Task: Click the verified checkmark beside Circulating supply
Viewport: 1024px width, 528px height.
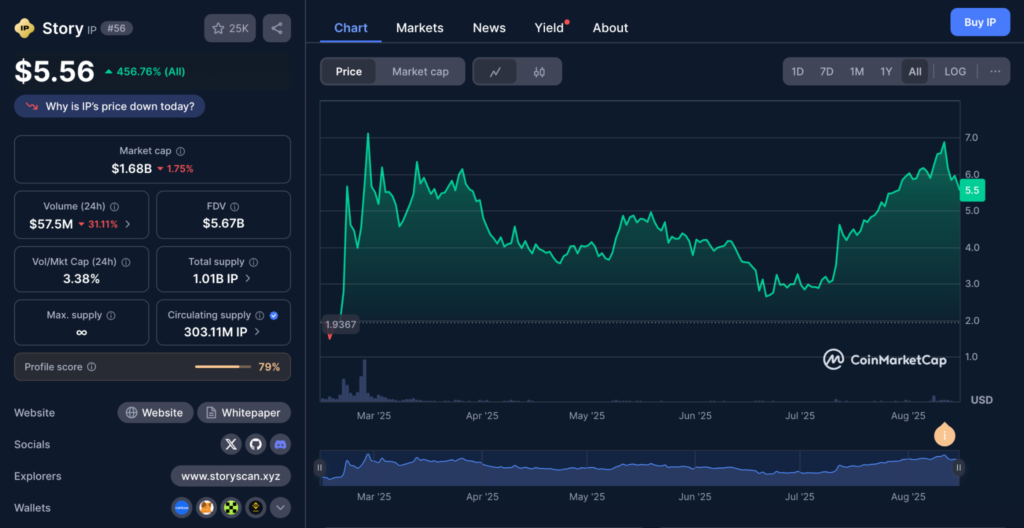Action: pyautogui.click(x=274, y=316)
